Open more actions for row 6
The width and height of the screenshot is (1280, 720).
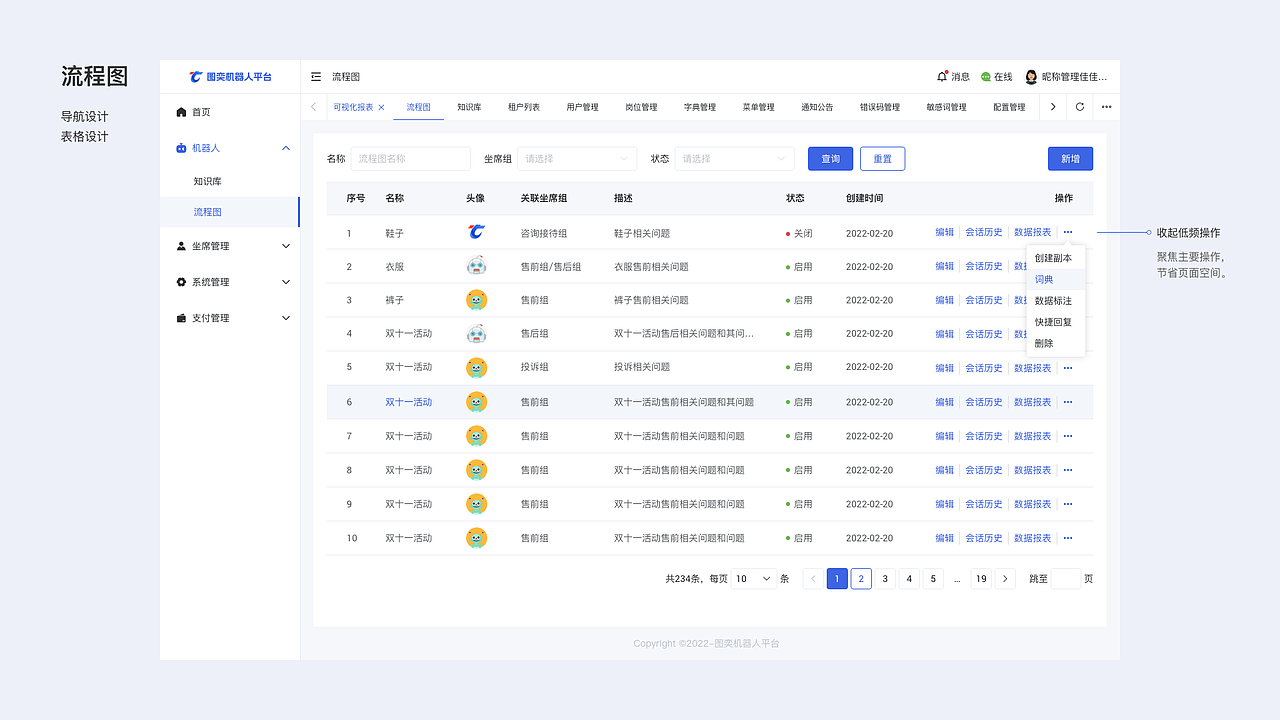coord(1068,402)
